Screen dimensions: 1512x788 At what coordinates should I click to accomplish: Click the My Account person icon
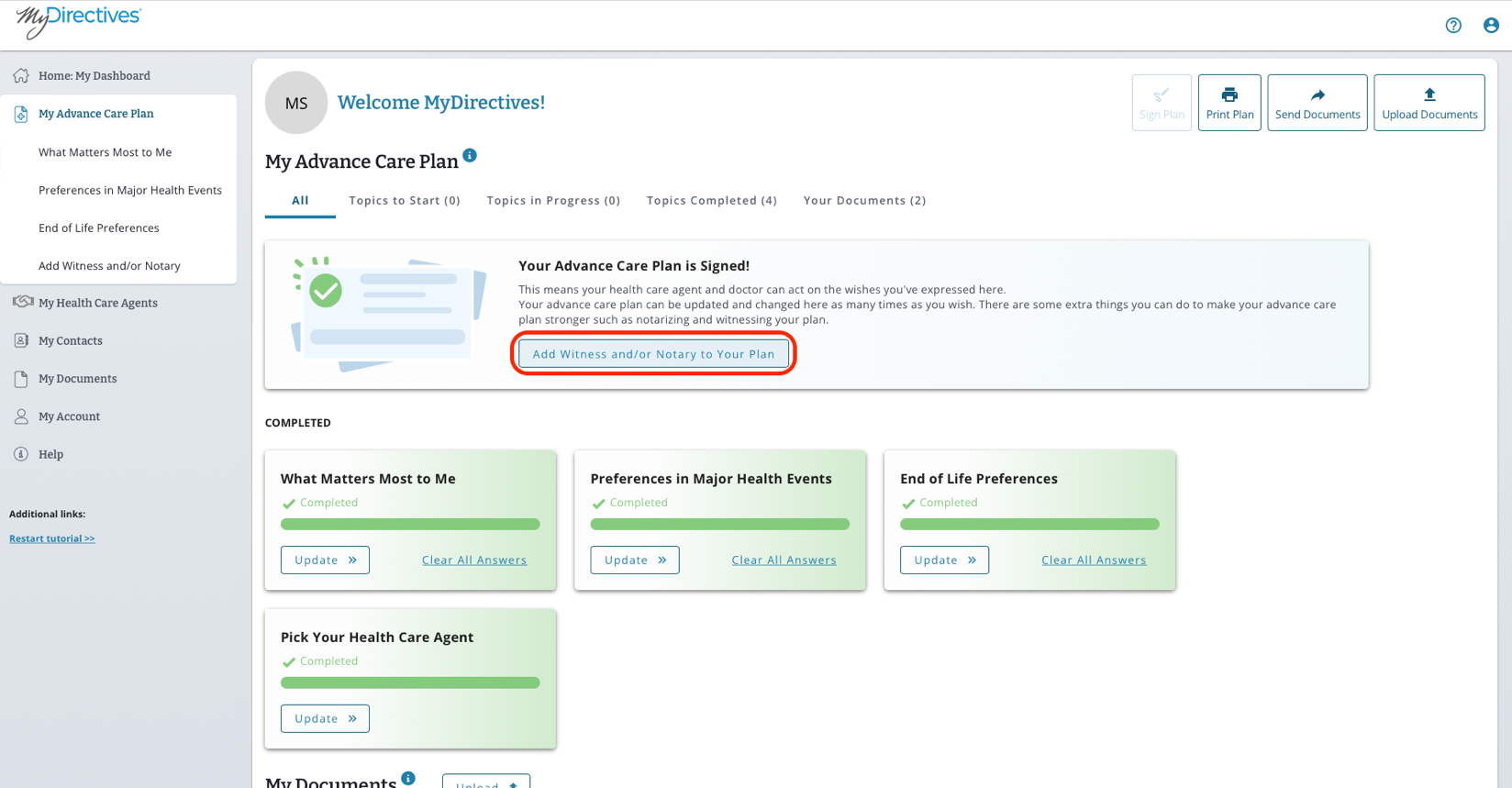point(21,416)
